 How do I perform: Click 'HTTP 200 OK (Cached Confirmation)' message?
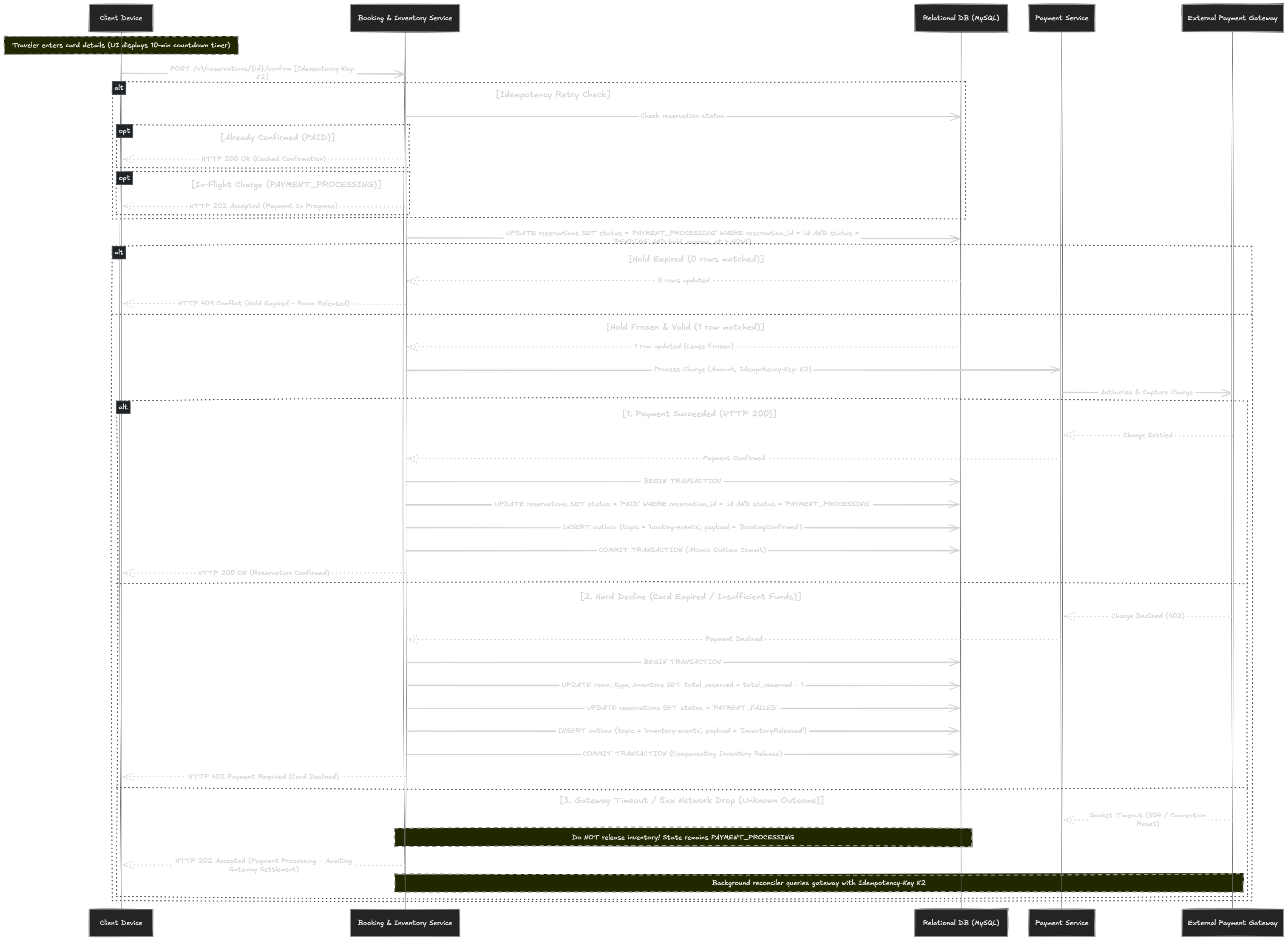264,158
